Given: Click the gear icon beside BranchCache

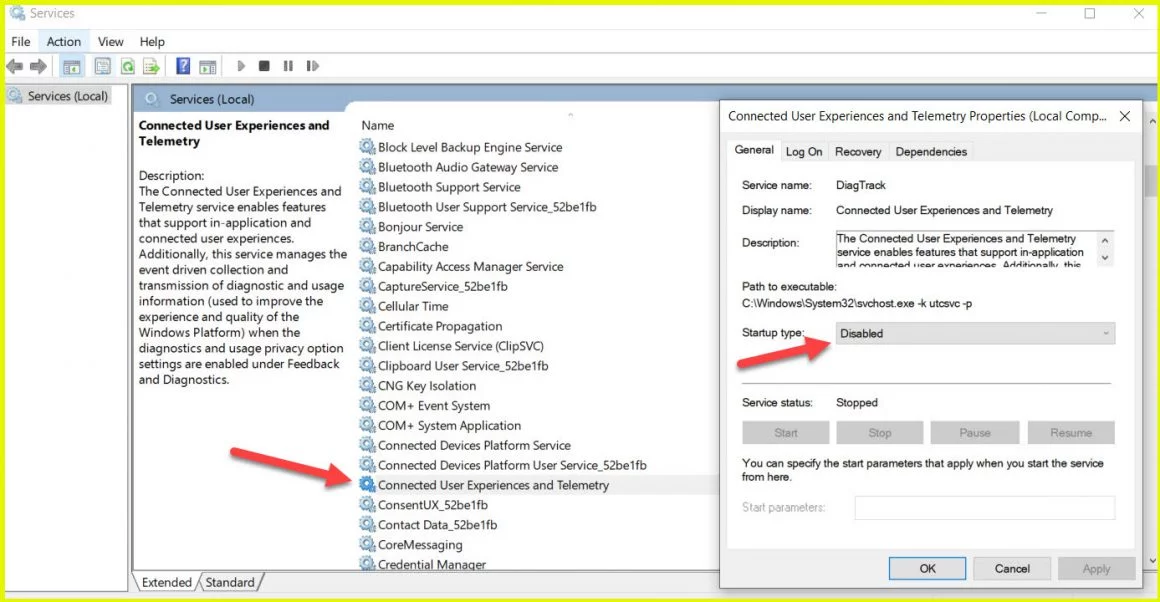Looking at the screenshot, I should tap(367, 246).
